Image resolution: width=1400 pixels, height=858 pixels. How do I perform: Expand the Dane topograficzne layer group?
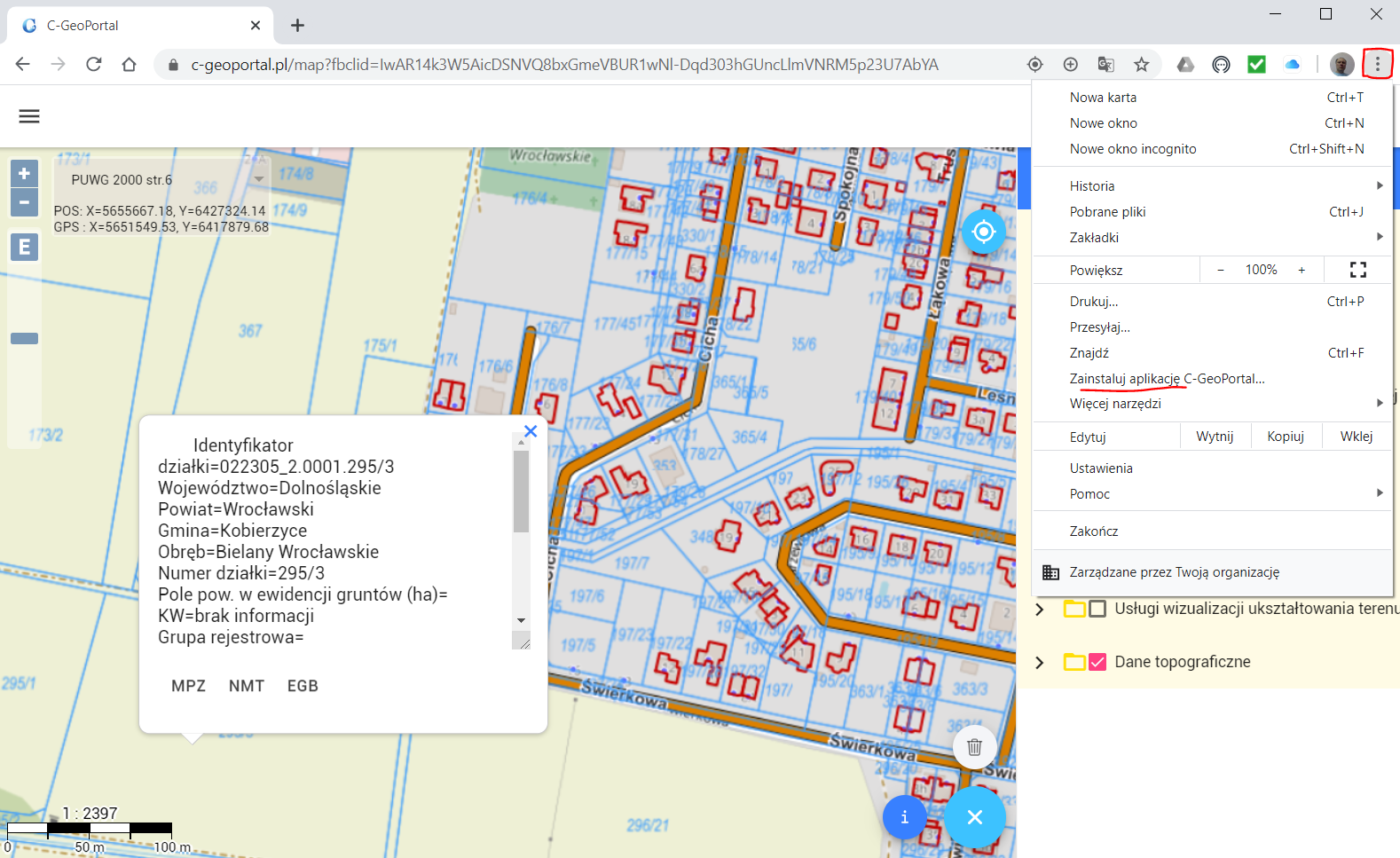click(1040, 662)
